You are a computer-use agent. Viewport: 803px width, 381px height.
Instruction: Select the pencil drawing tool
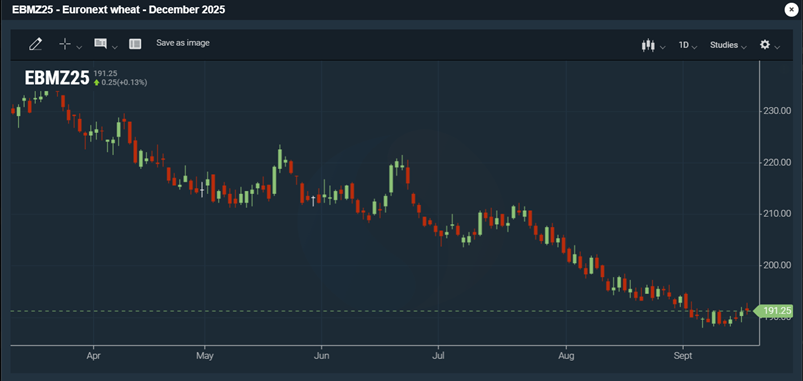tap(35, 45)
